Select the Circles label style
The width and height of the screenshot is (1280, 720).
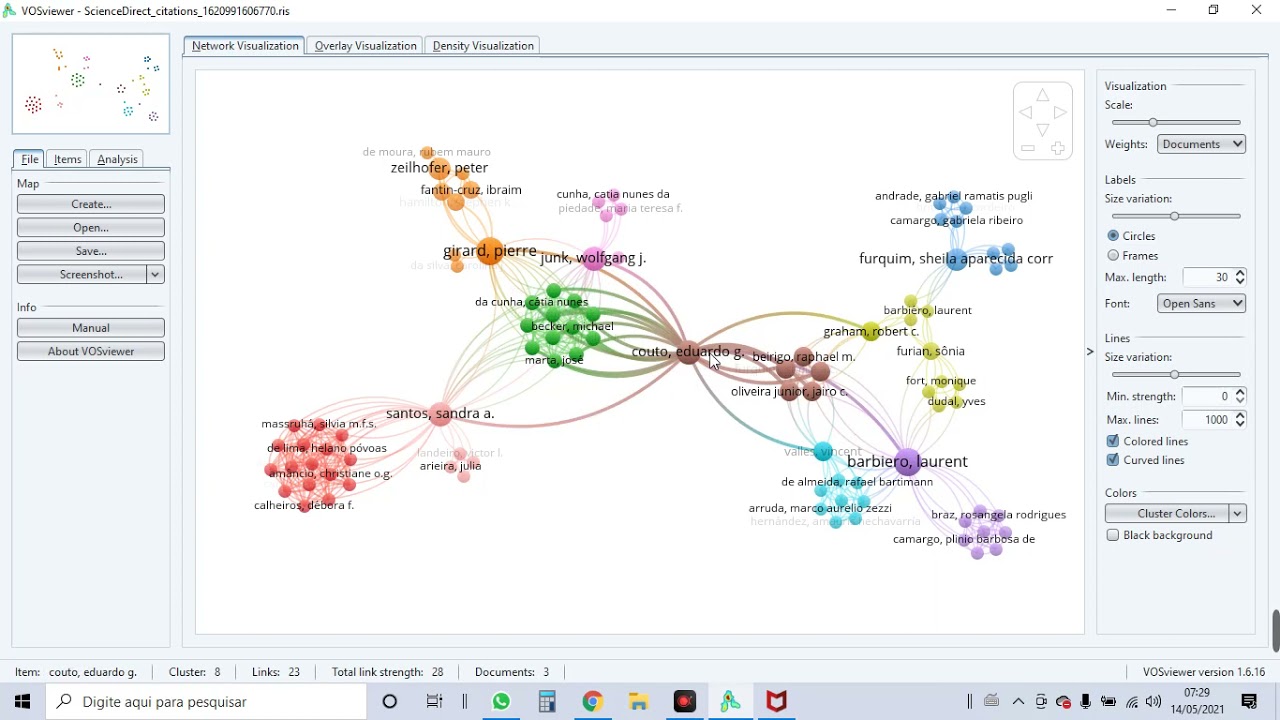click(1113, 236)
